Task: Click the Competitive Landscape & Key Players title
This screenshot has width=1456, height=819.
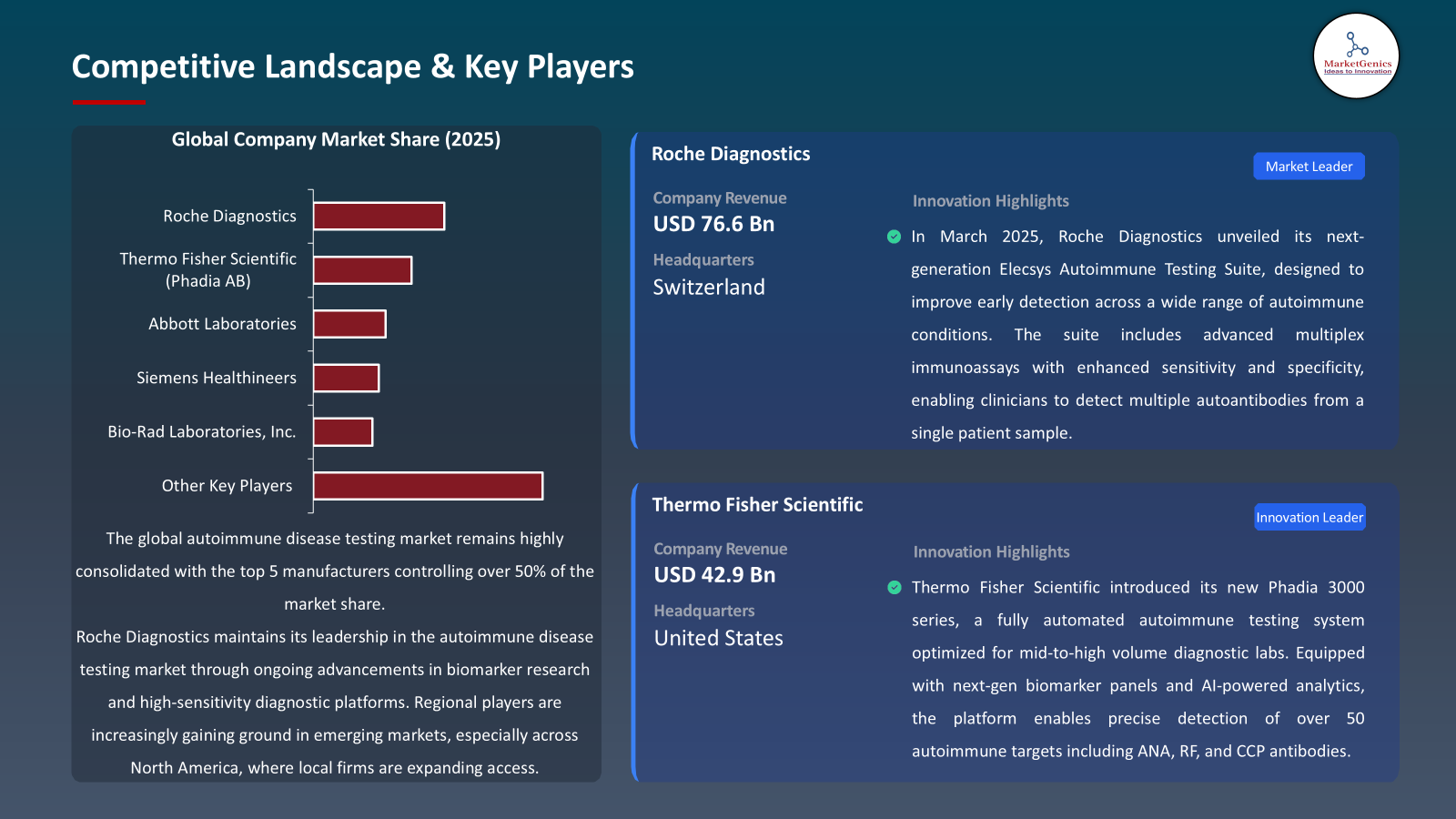Action: (352, 66)
